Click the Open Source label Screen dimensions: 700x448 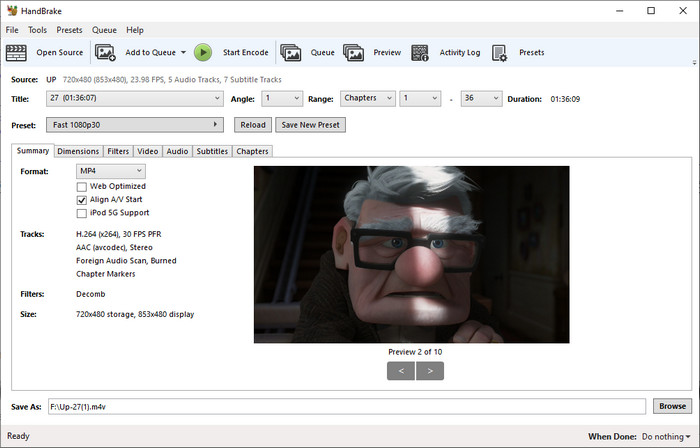tap(60, 53)
